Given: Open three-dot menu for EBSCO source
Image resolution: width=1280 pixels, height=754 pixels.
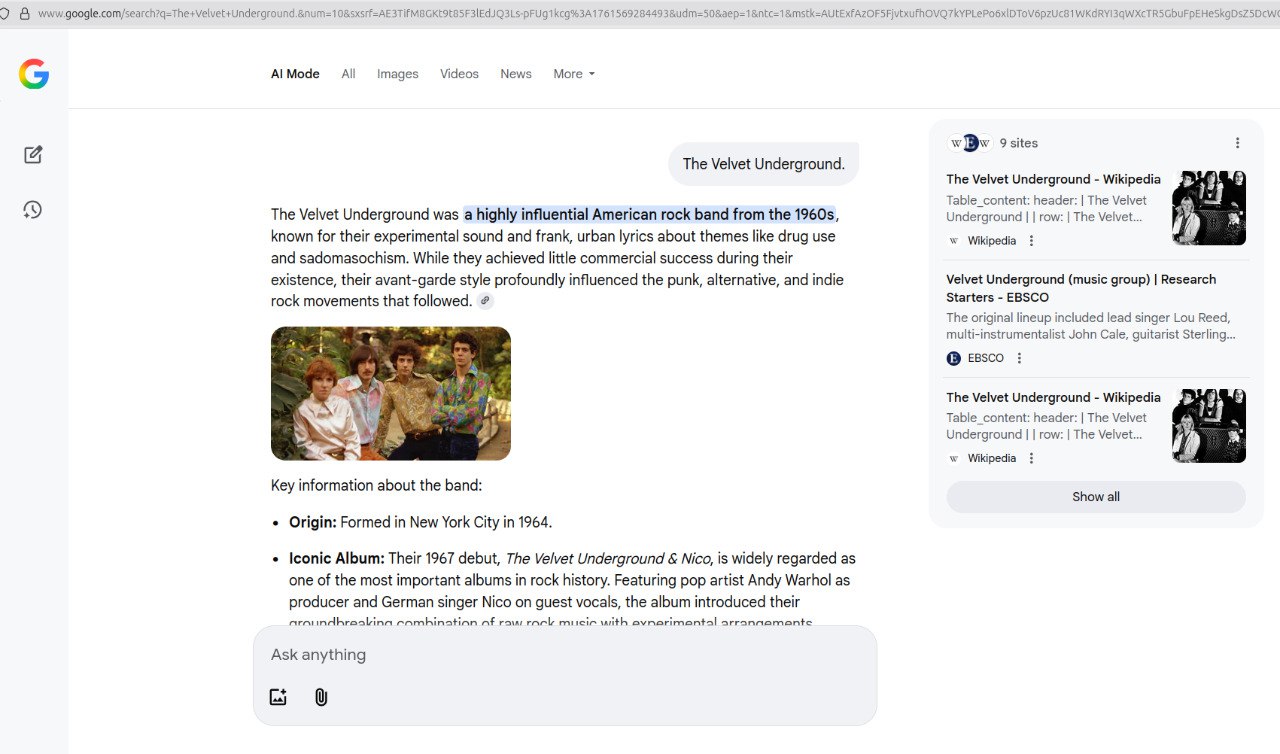Looking at the screenshot, I should [x=1019, y=358].
